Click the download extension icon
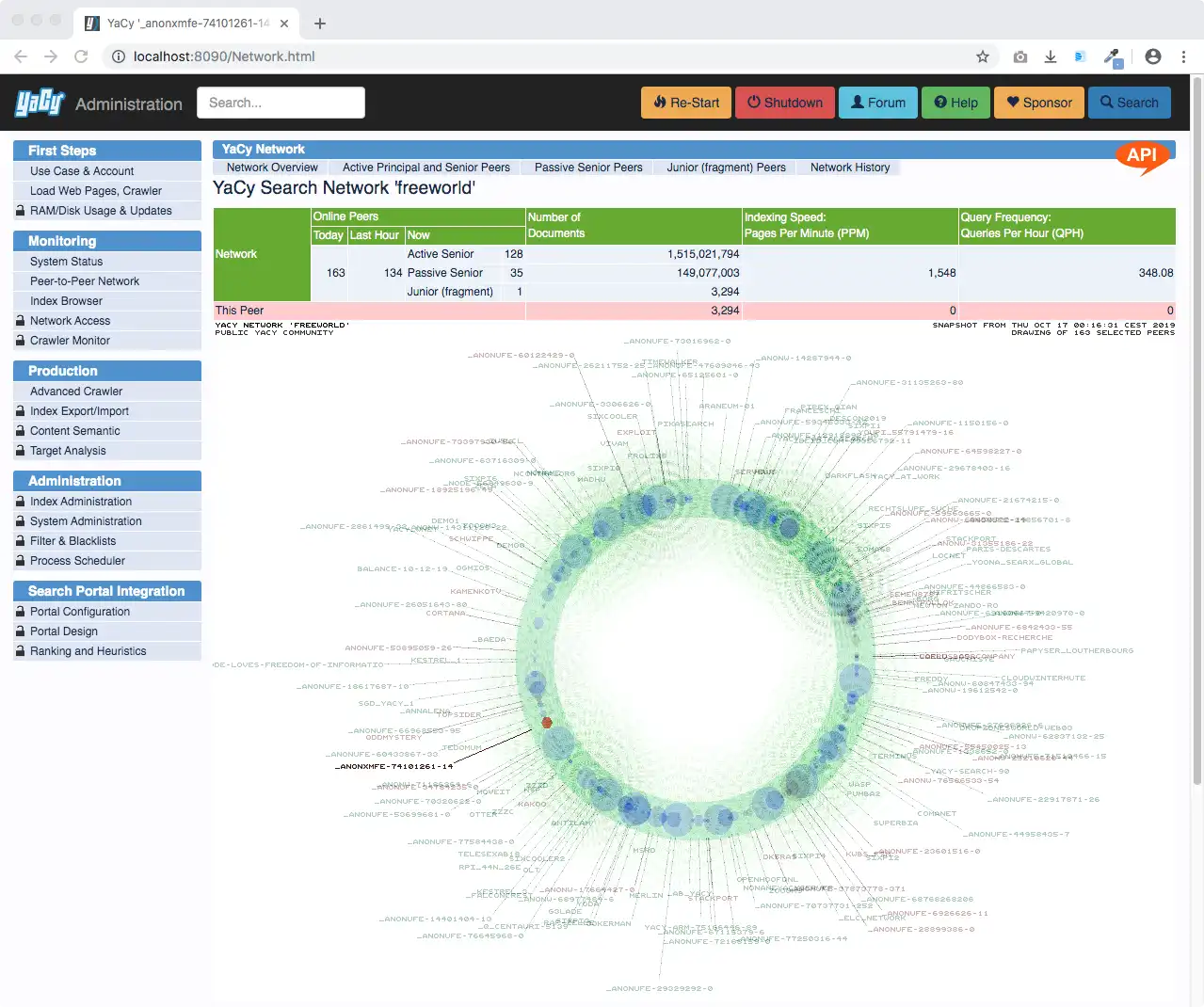 coord(1051,56)
